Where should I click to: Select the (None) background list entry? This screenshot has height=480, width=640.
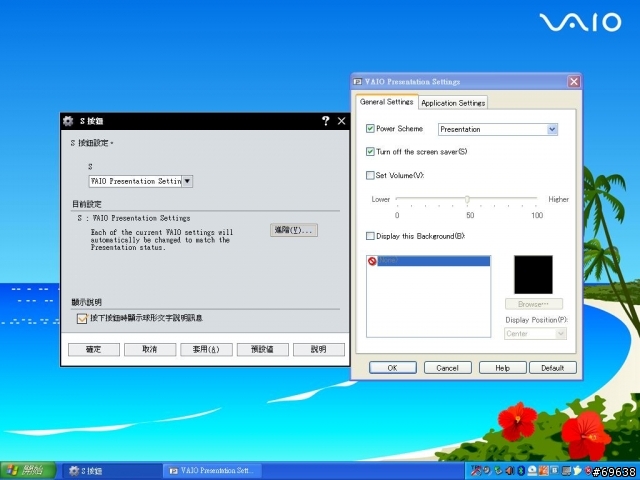coord(429,261)
